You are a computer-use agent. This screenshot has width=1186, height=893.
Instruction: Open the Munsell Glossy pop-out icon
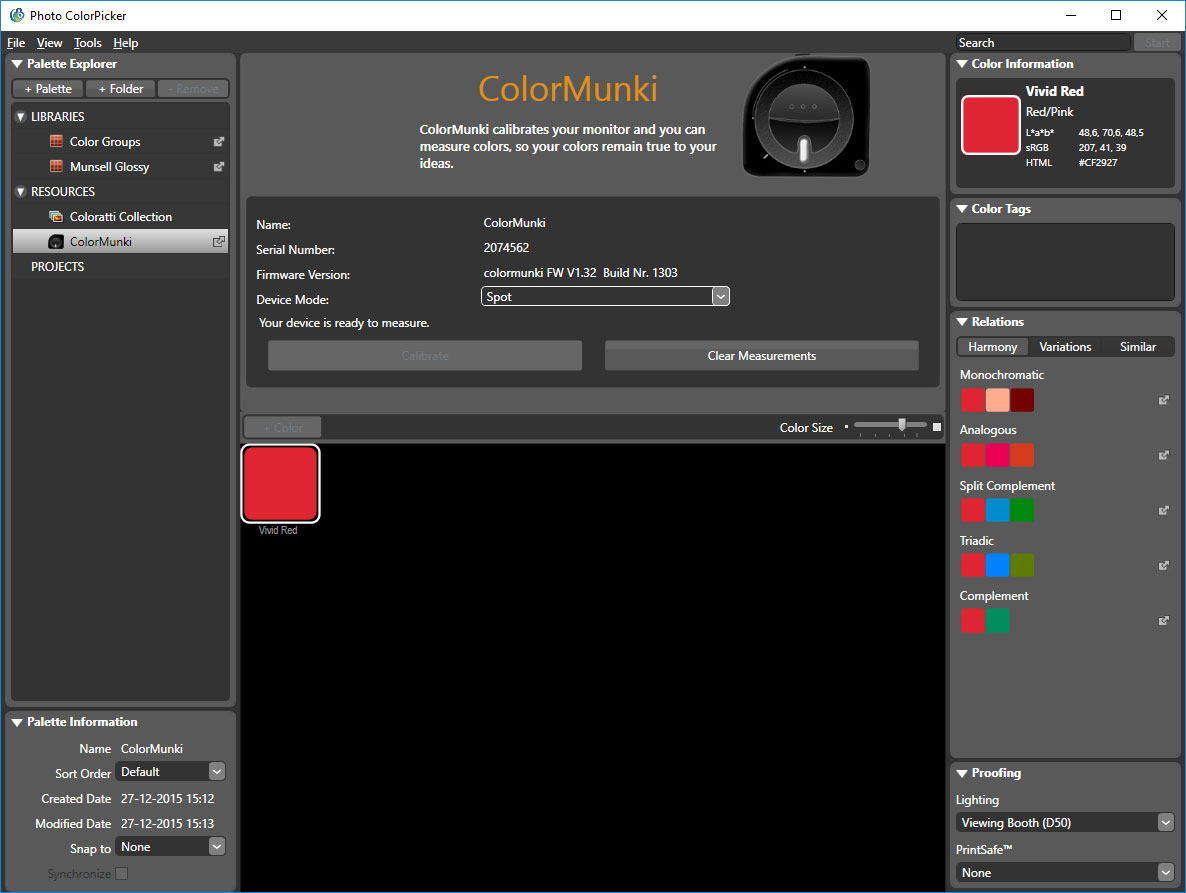click(x=219, y=166)
